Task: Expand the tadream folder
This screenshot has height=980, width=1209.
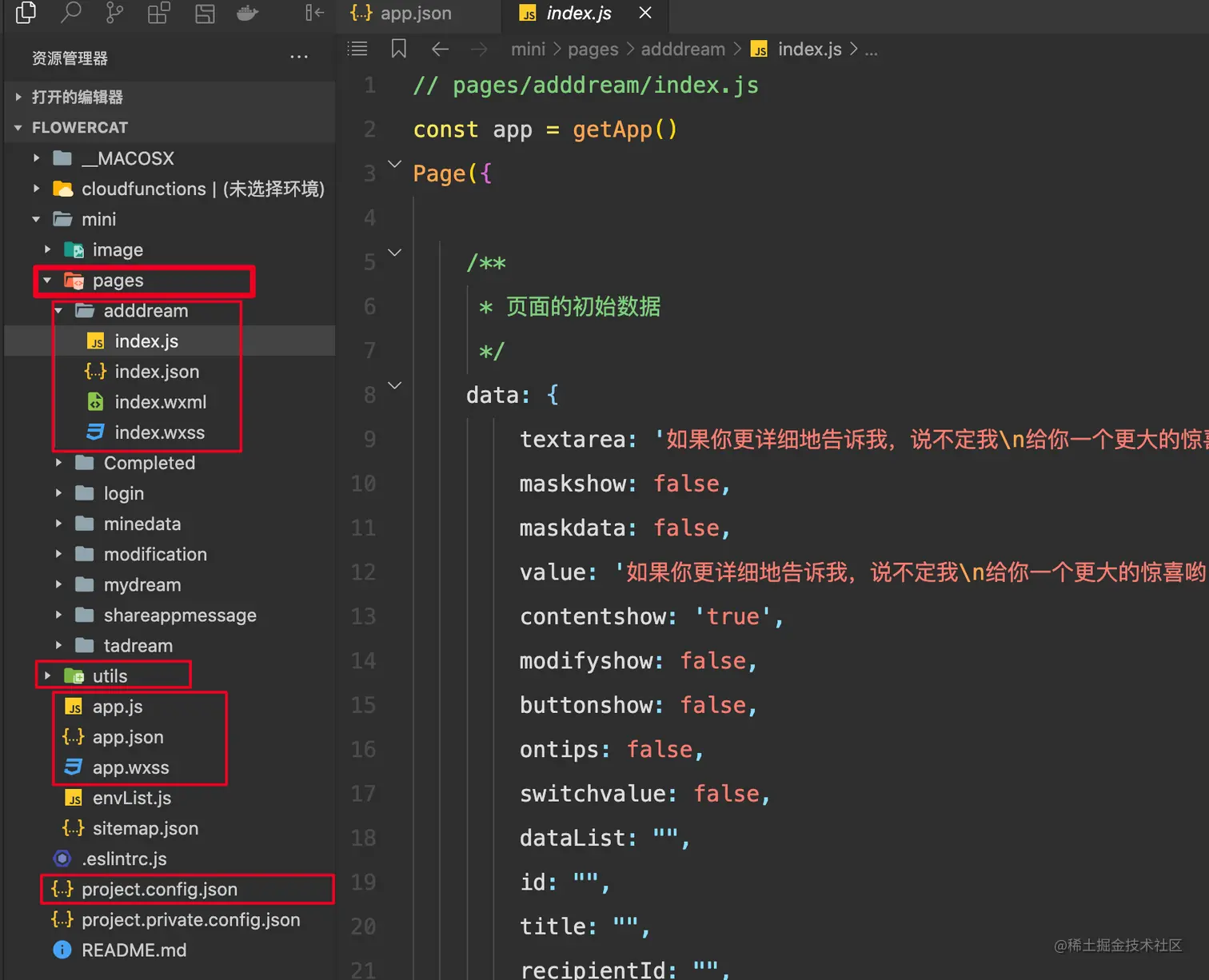Action: click(170, 646)
